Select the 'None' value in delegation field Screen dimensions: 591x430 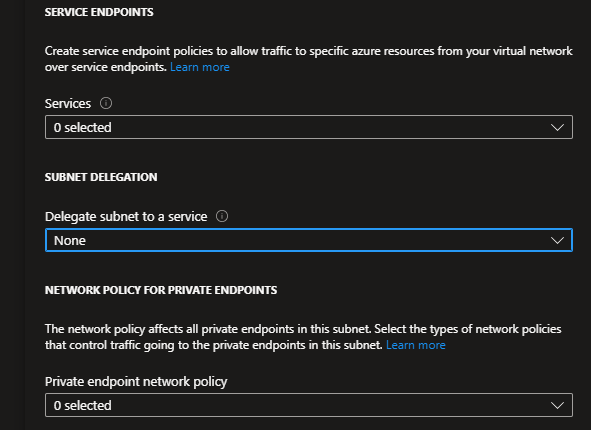click(x=70, y=240)
